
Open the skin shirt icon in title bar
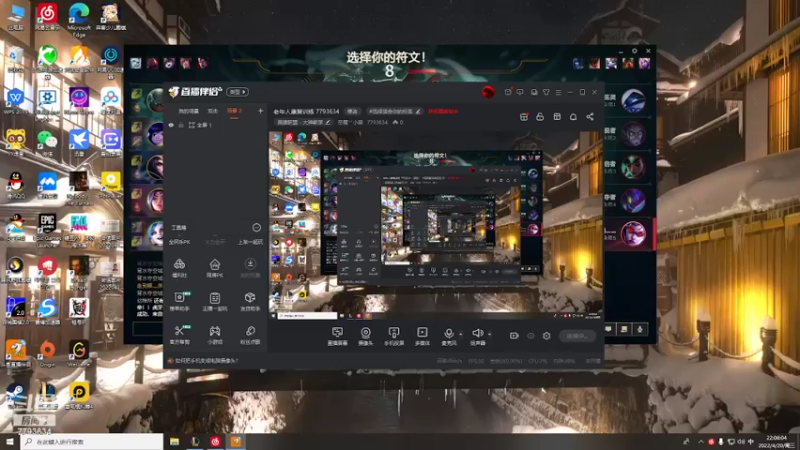[546, 92]
